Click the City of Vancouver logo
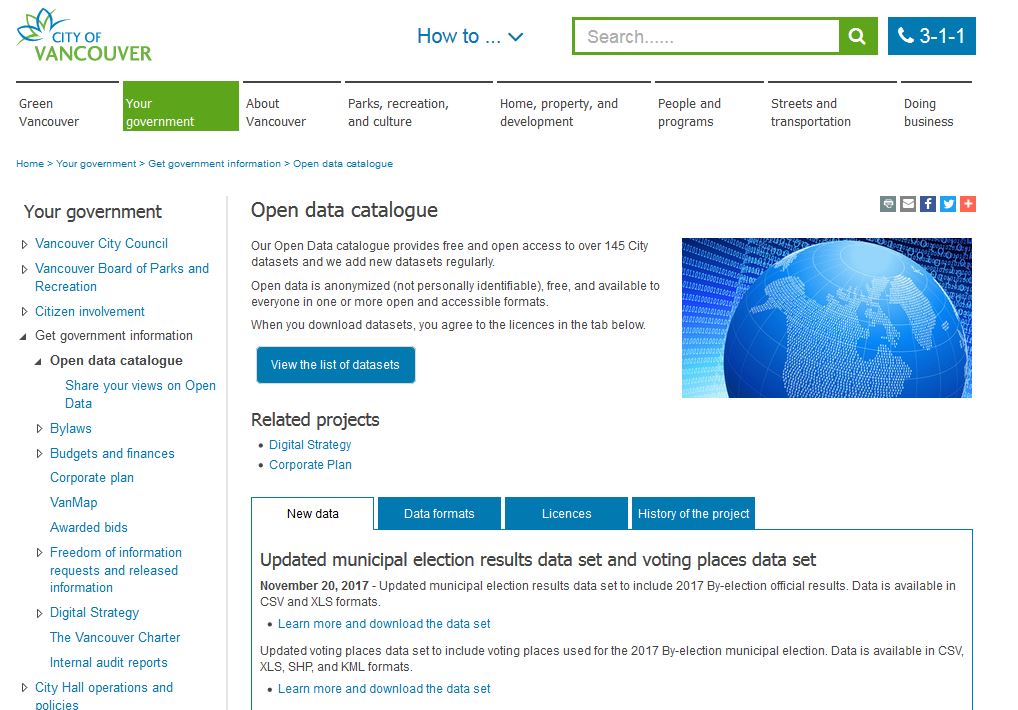The width and height of the screenshot is (1018, 710). pyautogui.click(x=84, y=36)
